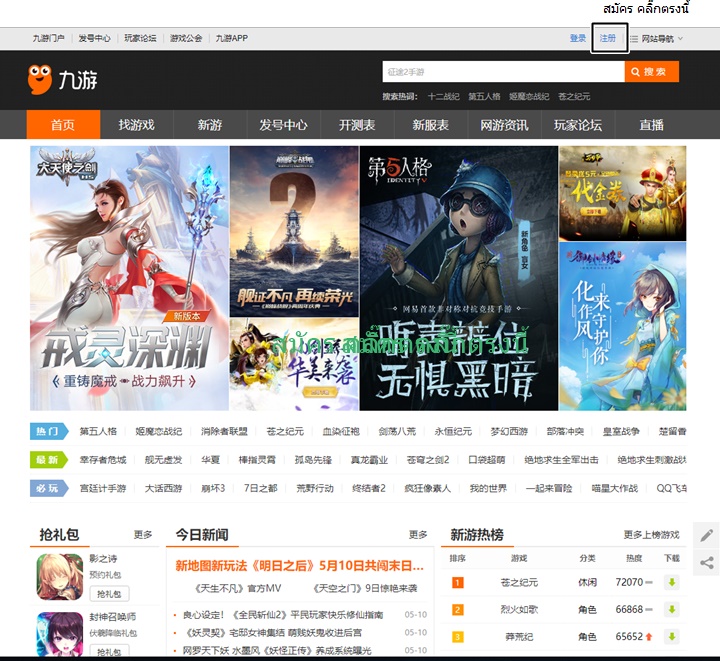The height and width of the screenshot is (661, 720).
Task: Open 口袋超萌 in 最新 row
Action: coord(486,459)
